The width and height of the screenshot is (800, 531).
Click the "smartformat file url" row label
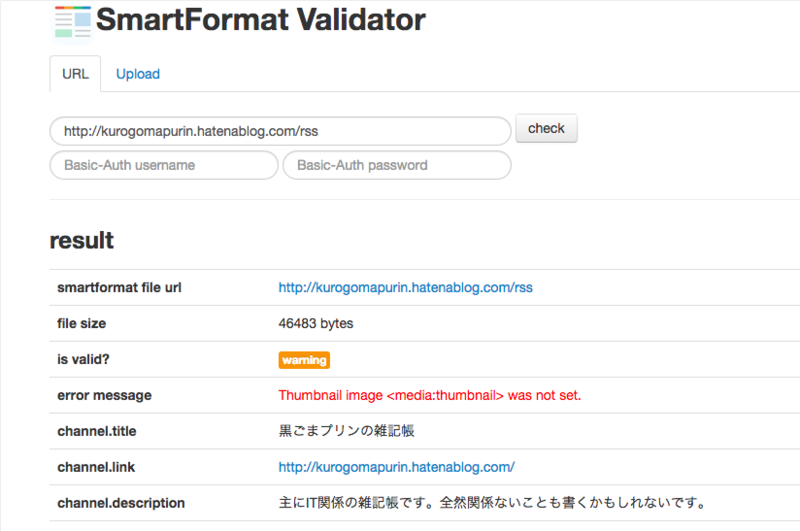point(119,288)
